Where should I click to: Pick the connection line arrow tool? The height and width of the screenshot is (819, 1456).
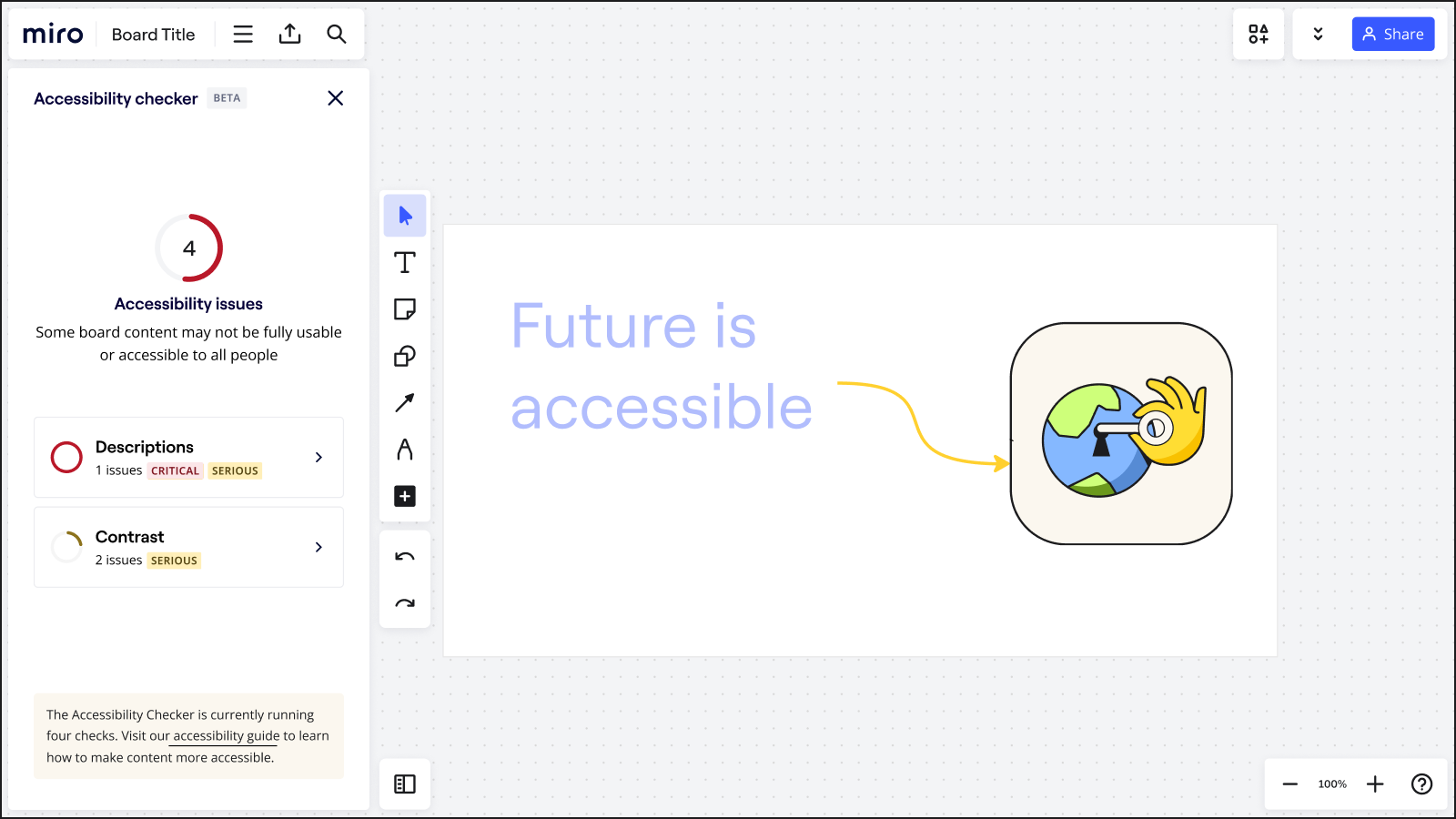(x=405, y=402)
